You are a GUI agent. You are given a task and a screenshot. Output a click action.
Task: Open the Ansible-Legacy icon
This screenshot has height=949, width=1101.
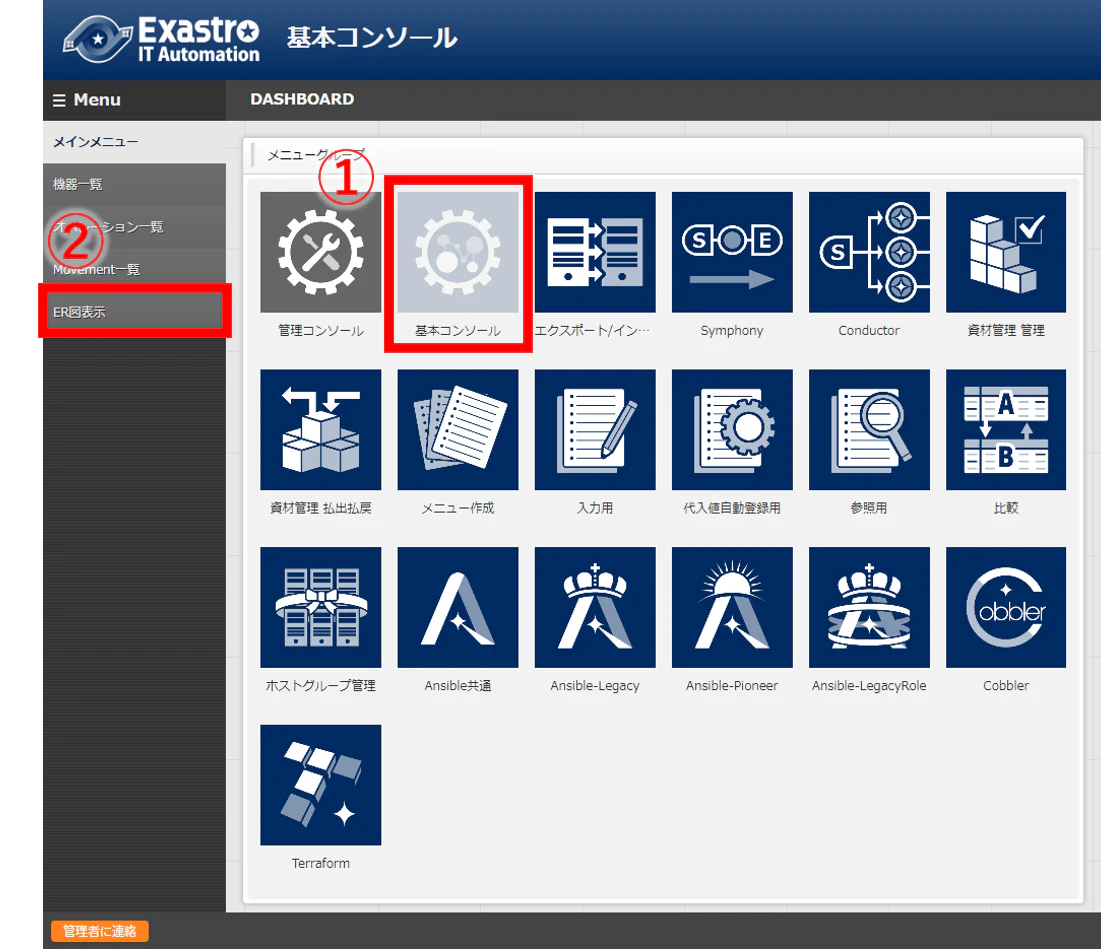595,607
